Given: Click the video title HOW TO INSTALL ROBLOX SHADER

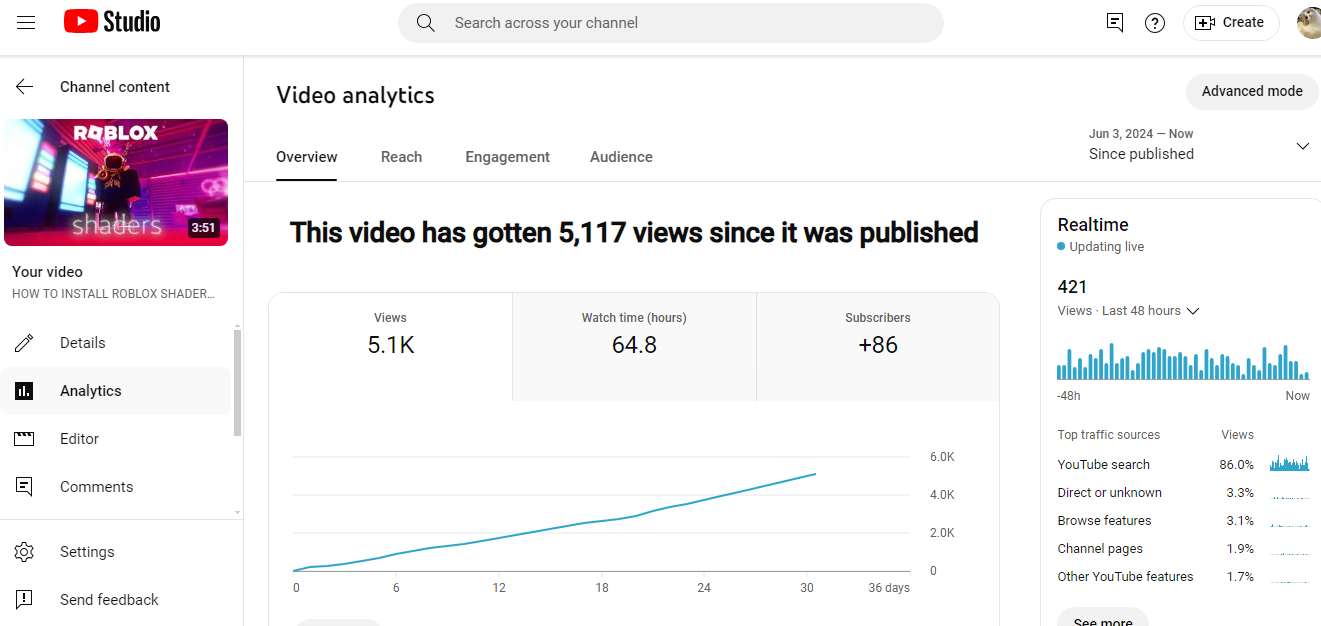Looking at the screenshot, I should pyautogui.click(x=113, y=294).
